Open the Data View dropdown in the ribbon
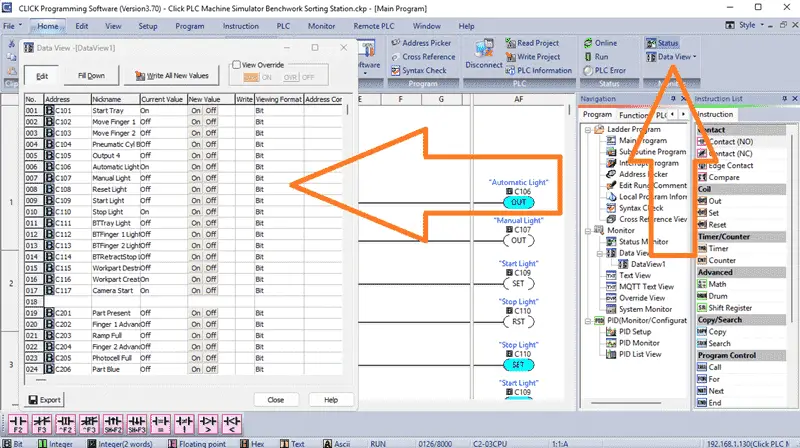 click(694, 57)
